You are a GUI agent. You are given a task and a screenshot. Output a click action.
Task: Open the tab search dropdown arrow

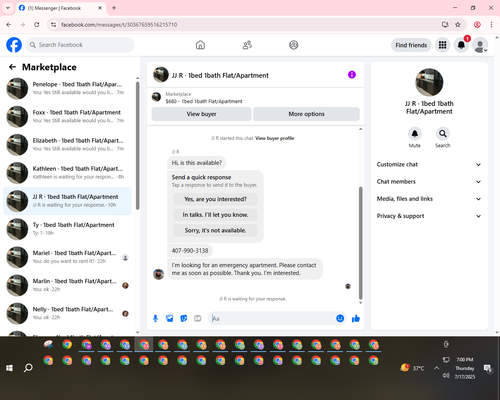8,8
